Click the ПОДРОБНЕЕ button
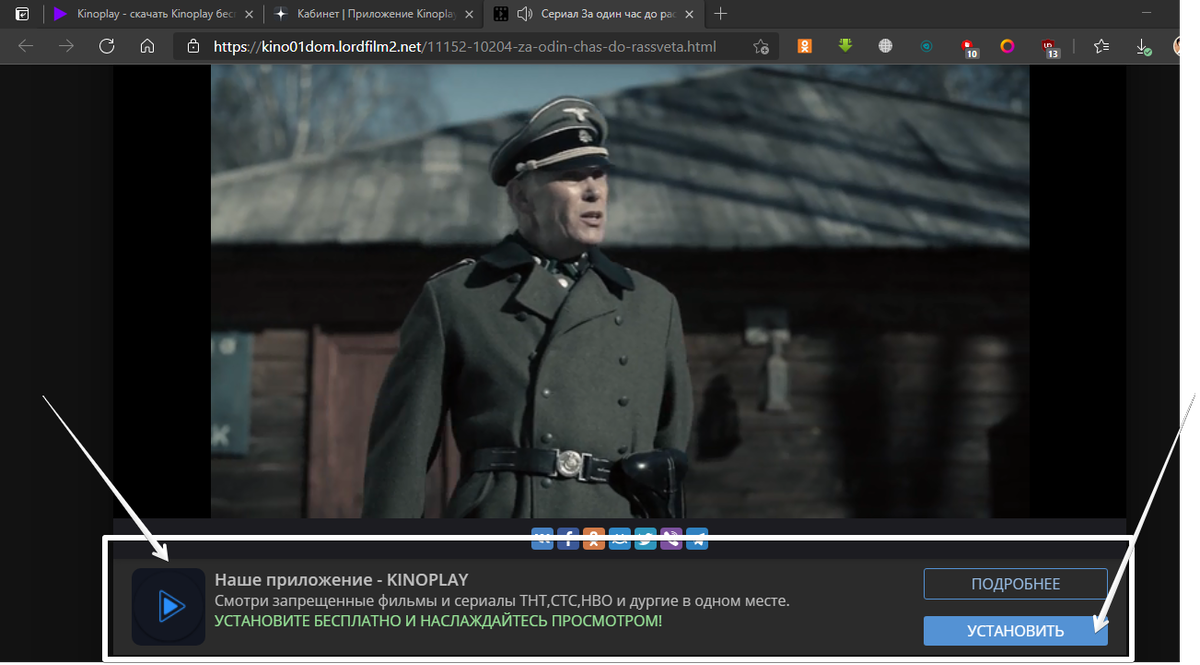 click(1015, 584)
